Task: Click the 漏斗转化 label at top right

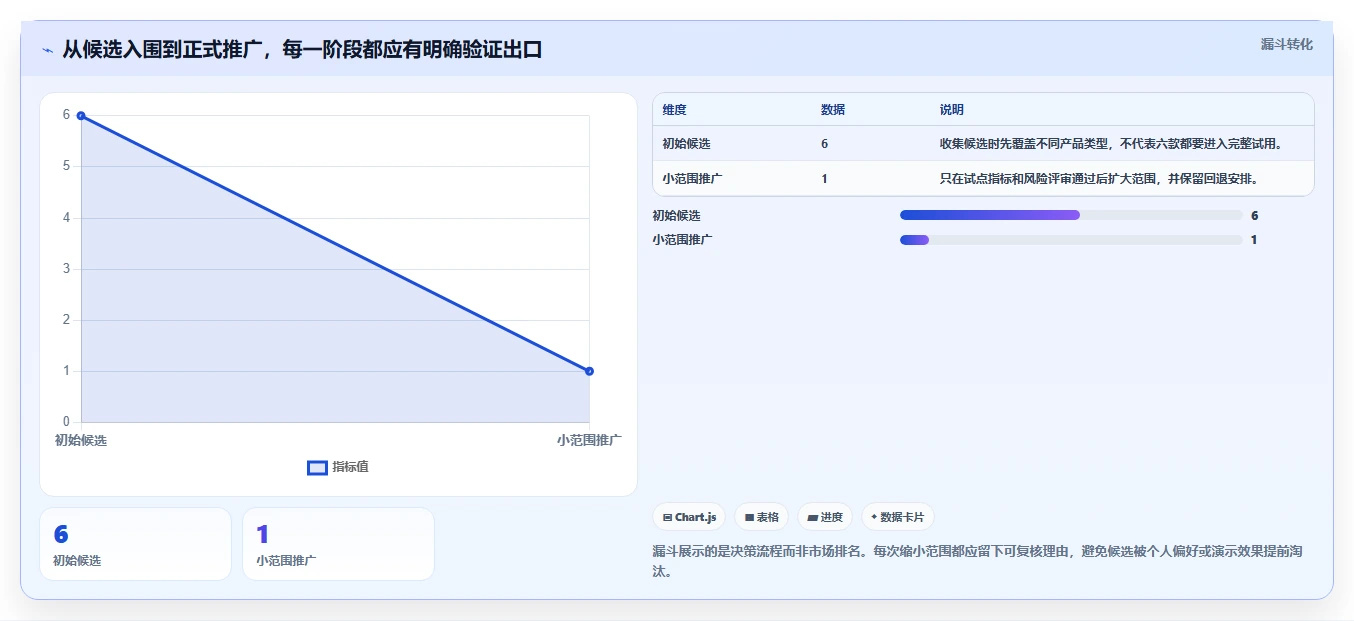Action: [x=1286, y=44]
